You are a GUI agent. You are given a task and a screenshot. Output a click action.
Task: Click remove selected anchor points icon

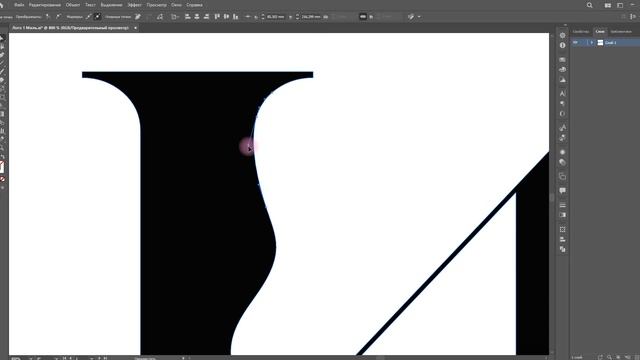pos(138,17)
